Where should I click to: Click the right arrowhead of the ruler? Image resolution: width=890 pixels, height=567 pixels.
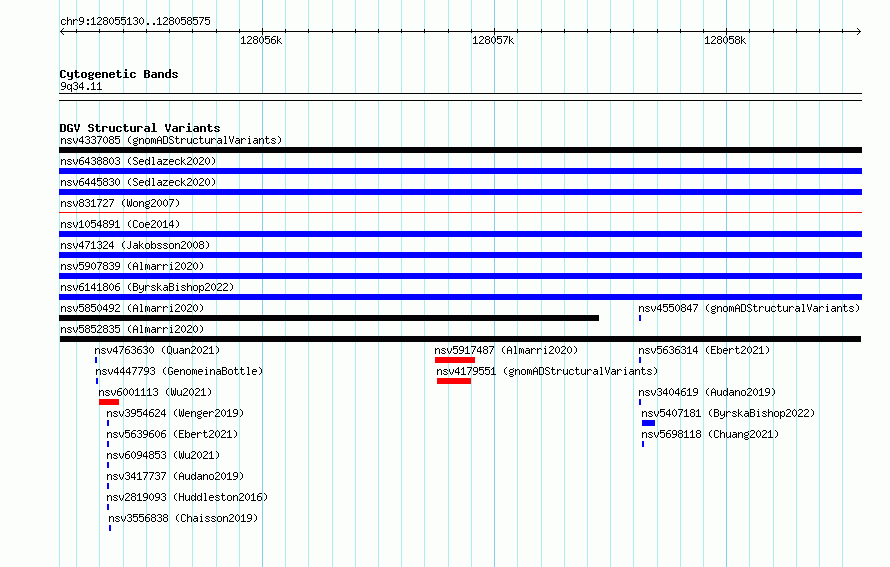(859, 32)
